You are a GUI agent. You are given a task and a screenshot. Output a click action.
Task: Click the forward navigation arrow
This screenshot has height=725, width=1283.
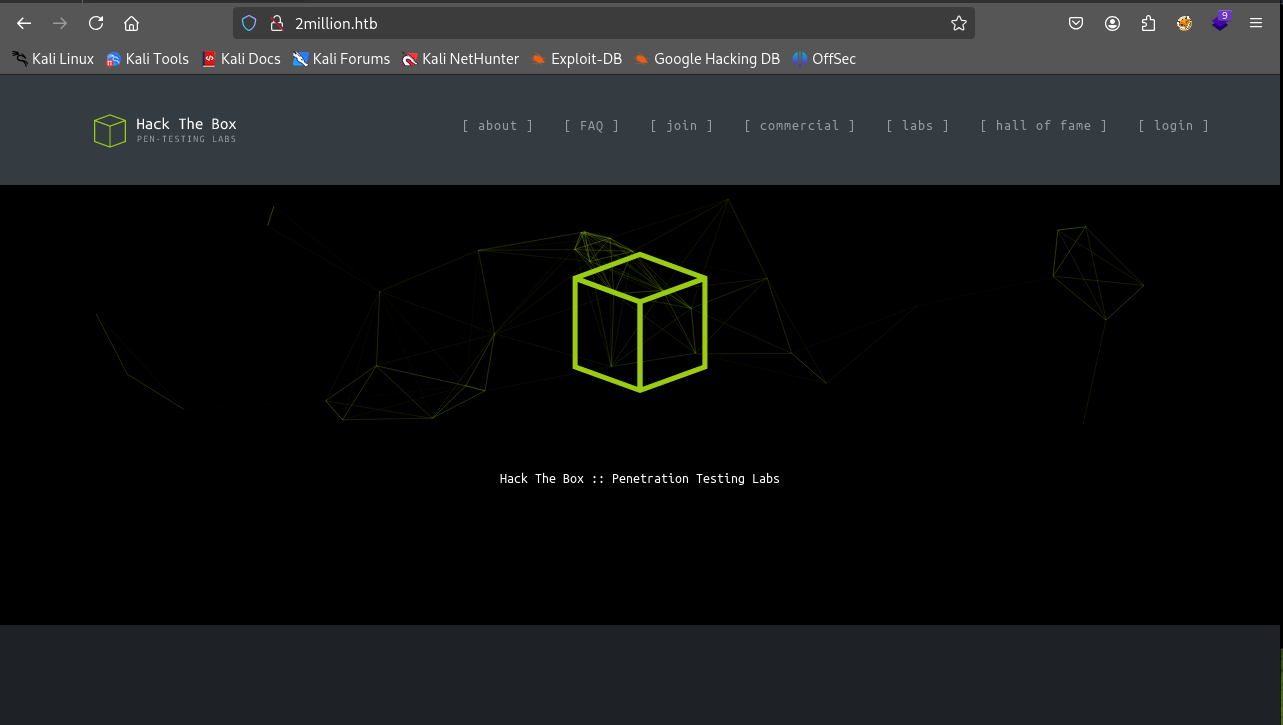click(x=60, y=23)
